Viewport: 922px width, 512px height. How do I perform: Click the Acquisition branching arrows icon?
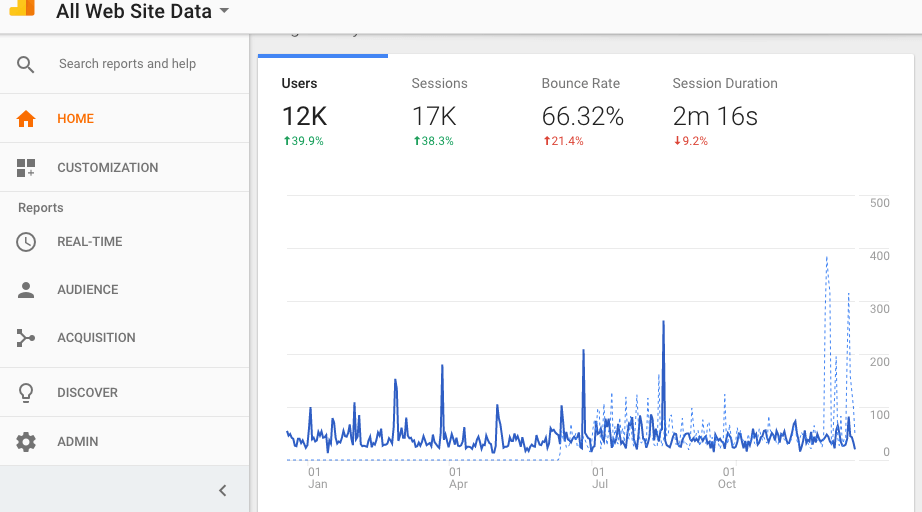[x=26, y=338]
